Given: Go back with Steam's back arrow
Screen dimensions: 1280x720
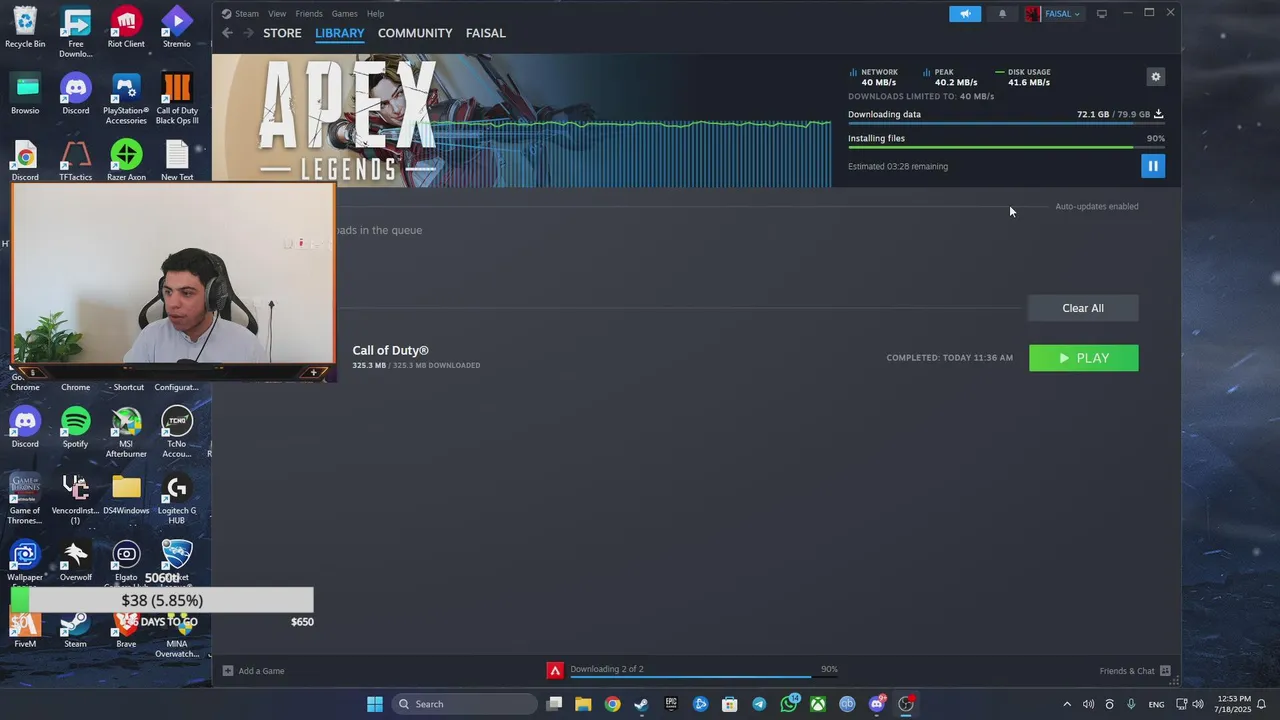Looking at the screenshot, I should click(x=227, y=33).
